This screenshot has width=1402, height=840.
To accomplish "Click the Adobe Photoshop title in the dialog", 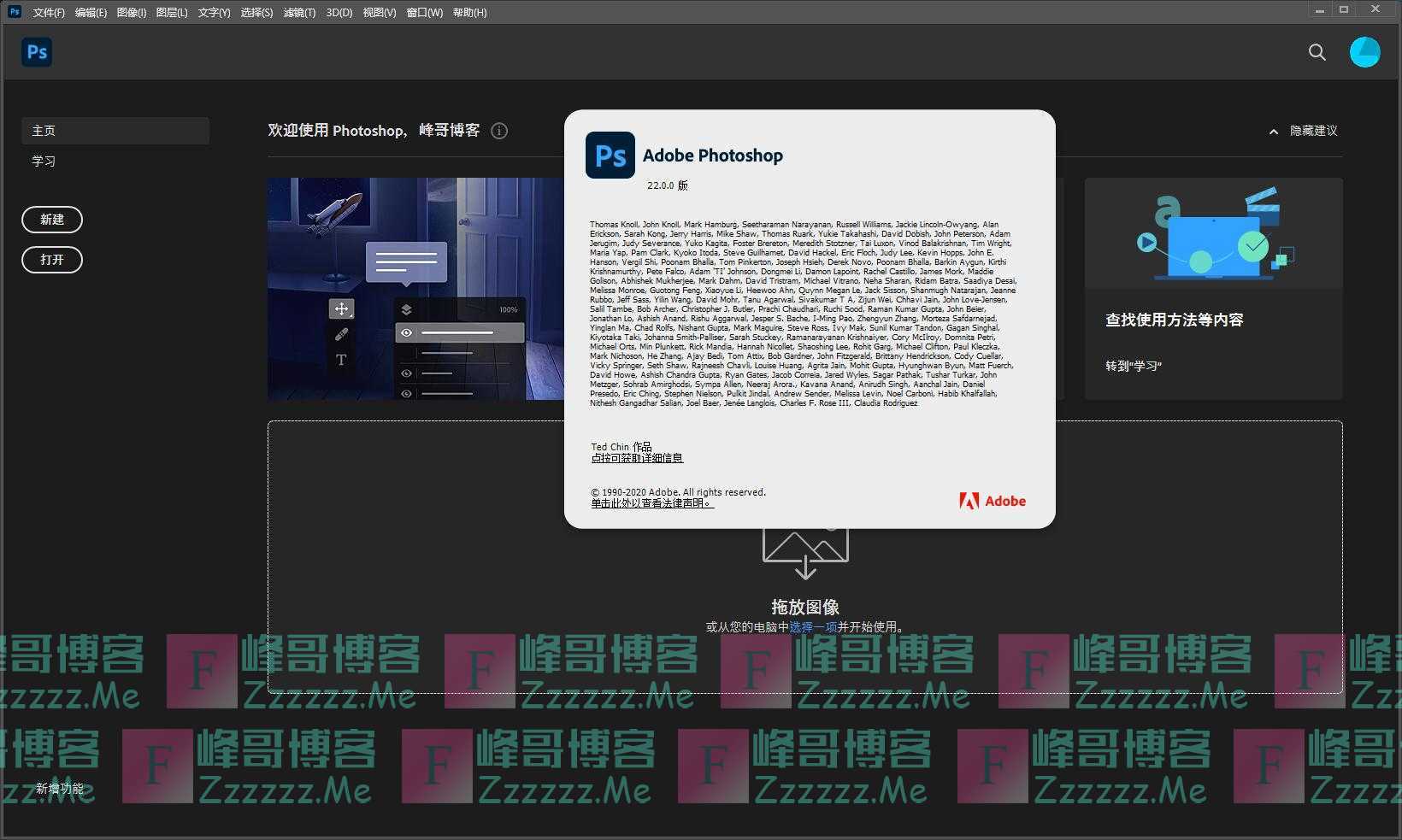I will tap(713, 156).
